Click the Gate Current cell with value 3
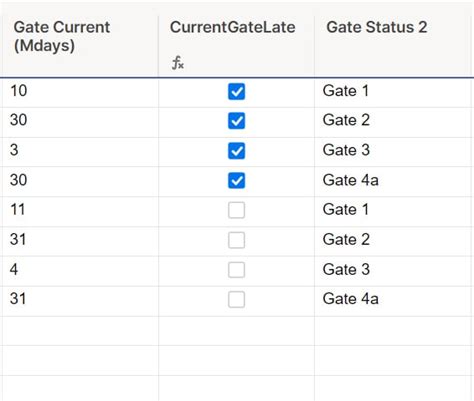 pos(80,152)
